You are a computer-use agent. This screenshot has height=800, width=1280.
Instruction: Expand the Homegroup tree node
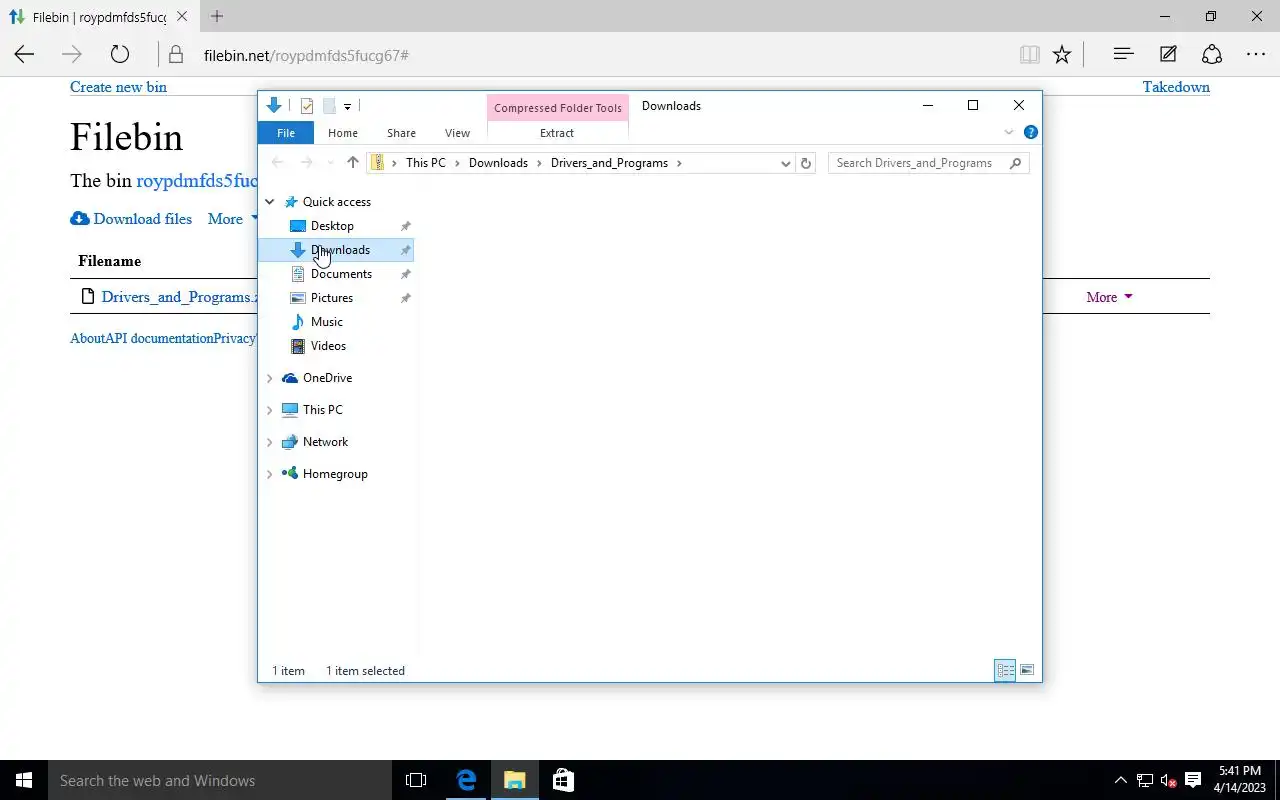tap(269, 474)
